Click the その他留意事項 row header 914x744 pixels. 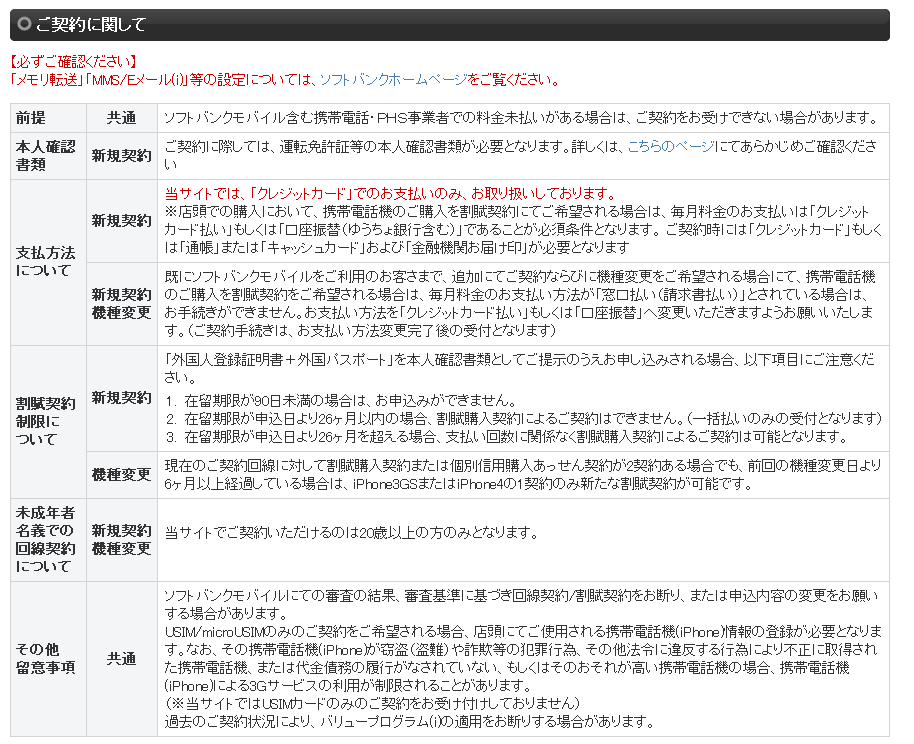45,658
